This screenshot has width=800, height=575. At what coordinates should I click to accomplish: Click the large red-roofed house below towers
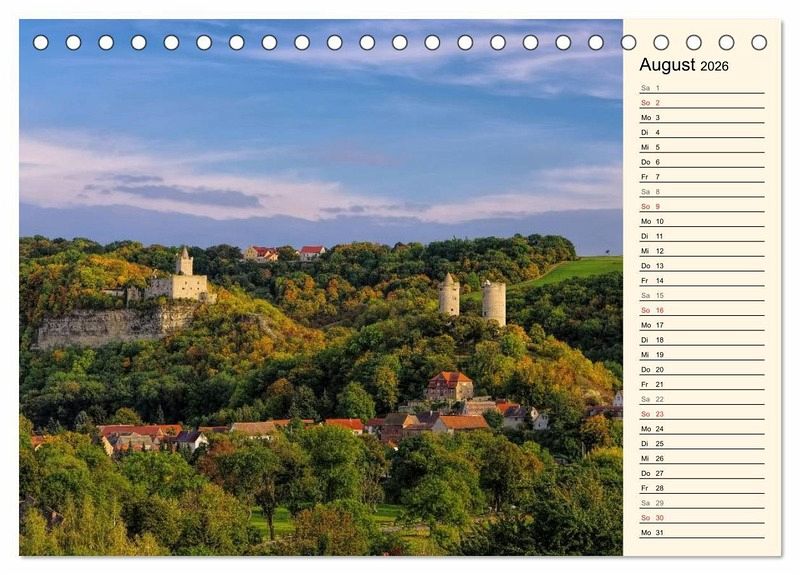click(450, 385)
